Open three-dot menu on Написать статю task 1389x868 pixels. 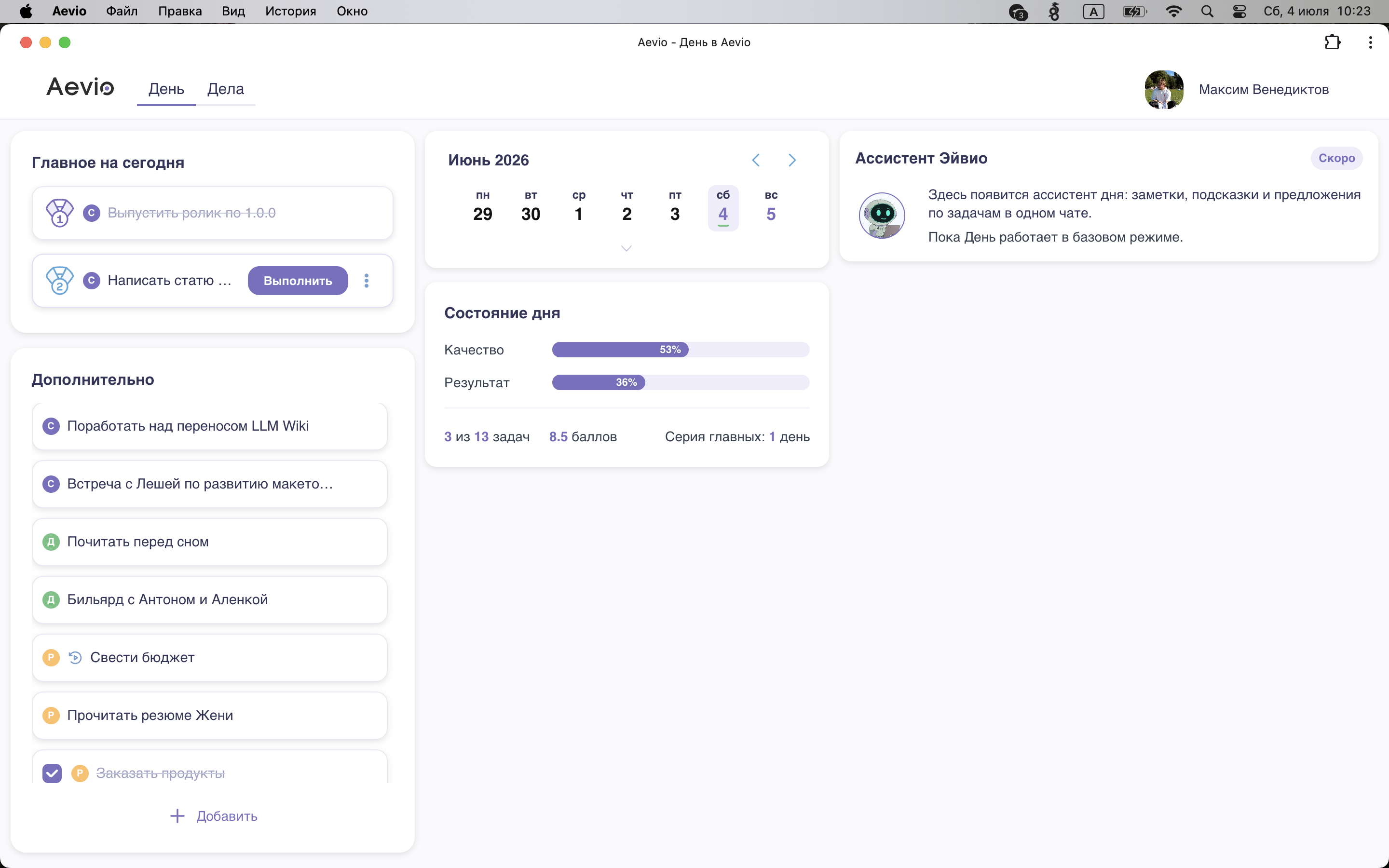367,280
